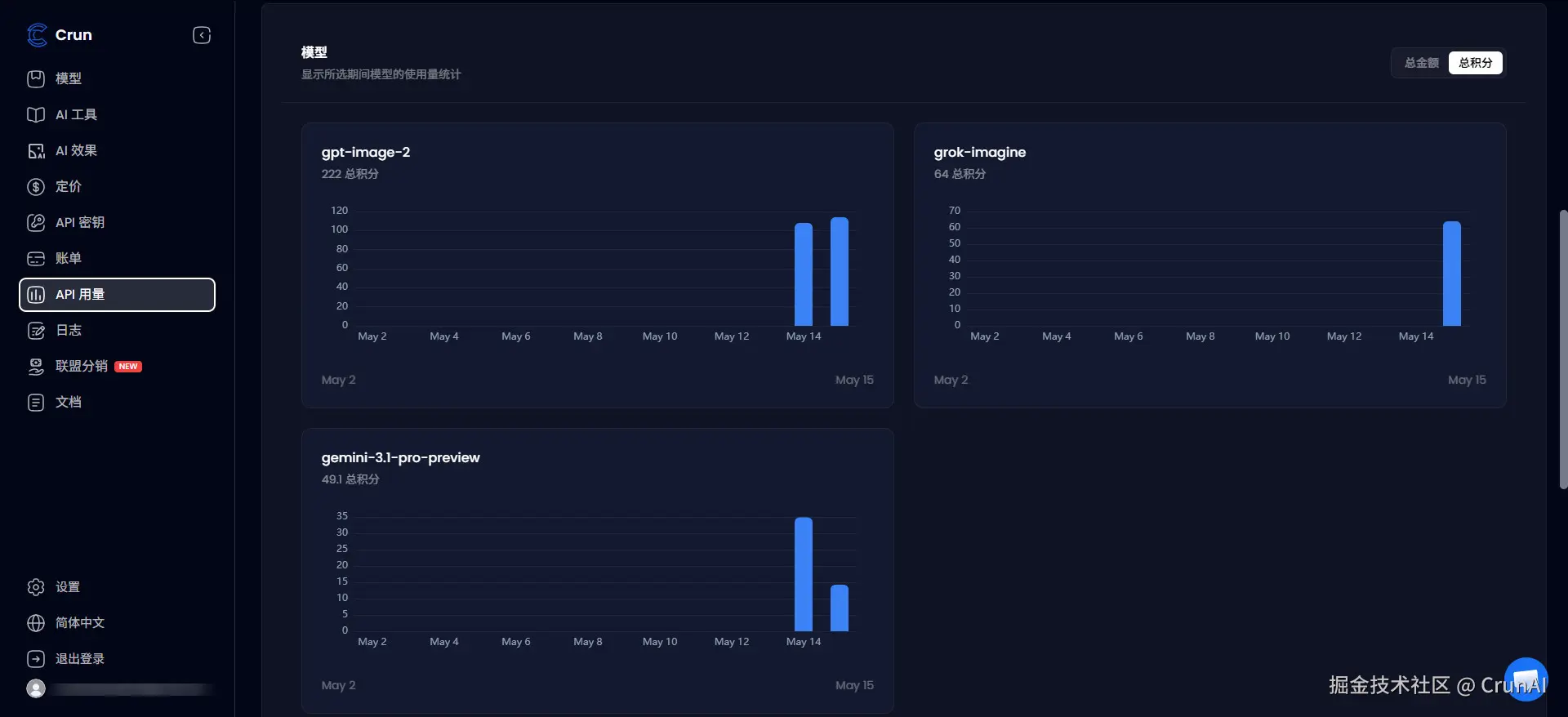Screen dimensions: 1568x717
Task: Click the 日志 edit icon
Action: tap(36, 330)
